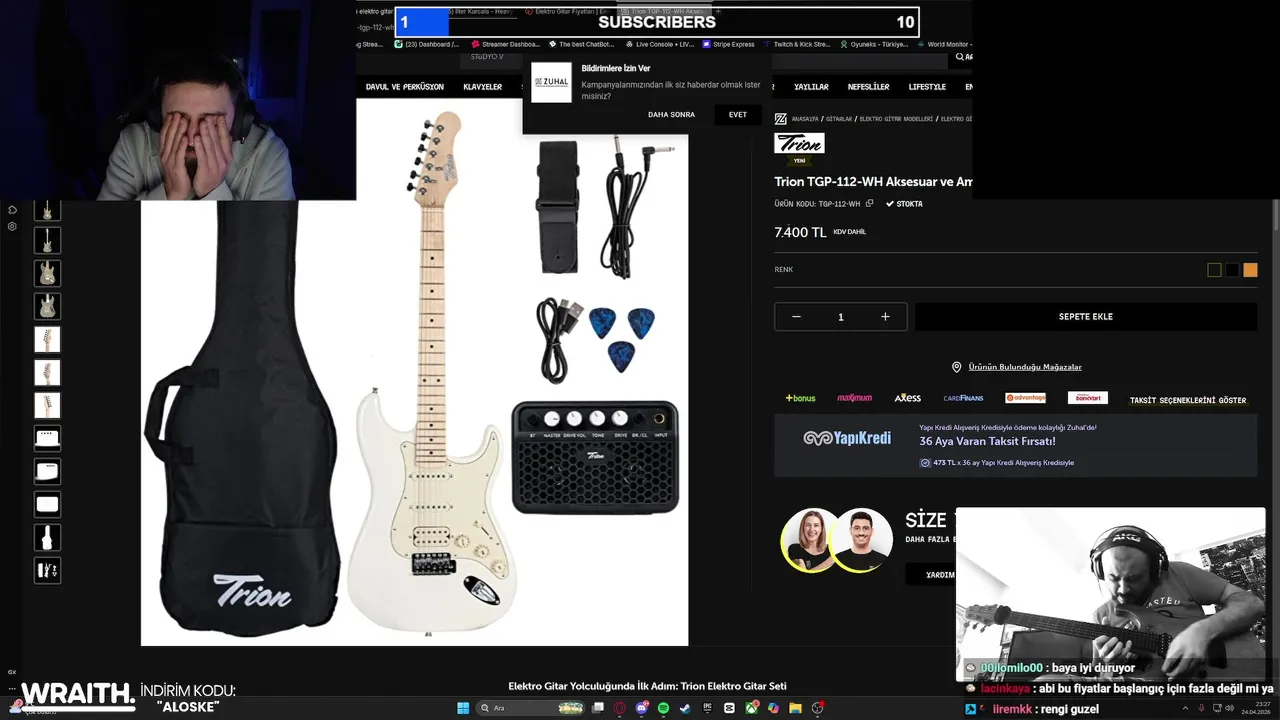1280x720 pixels.
Task: Click the CardFinans card logo
Action: click(x=963, y=398)
